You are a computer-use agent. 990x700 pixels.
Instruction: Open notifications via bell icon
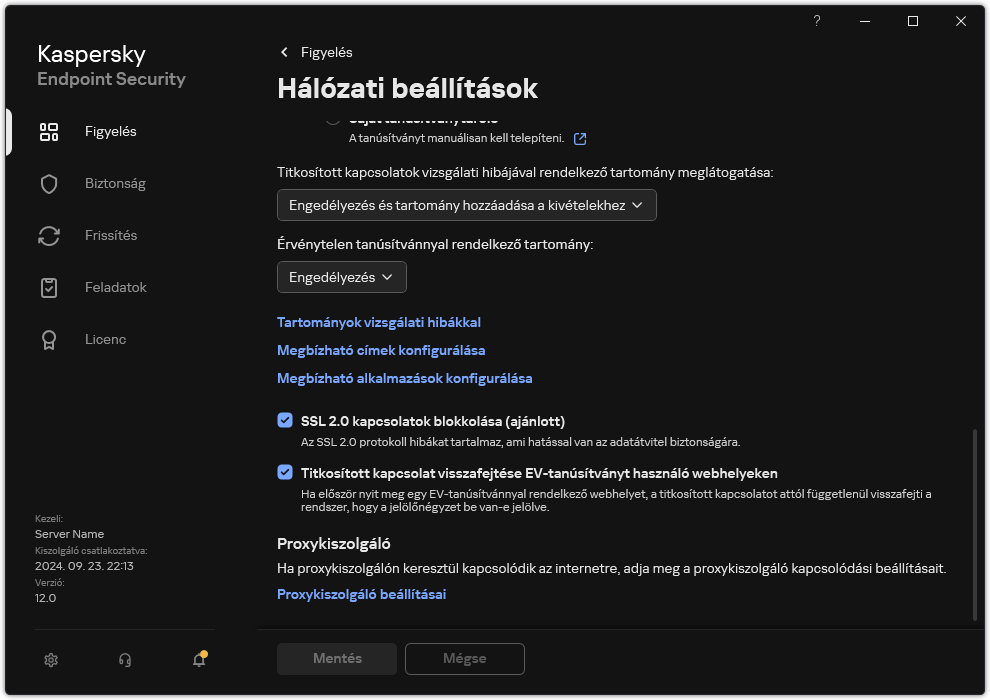pos(198,660)
